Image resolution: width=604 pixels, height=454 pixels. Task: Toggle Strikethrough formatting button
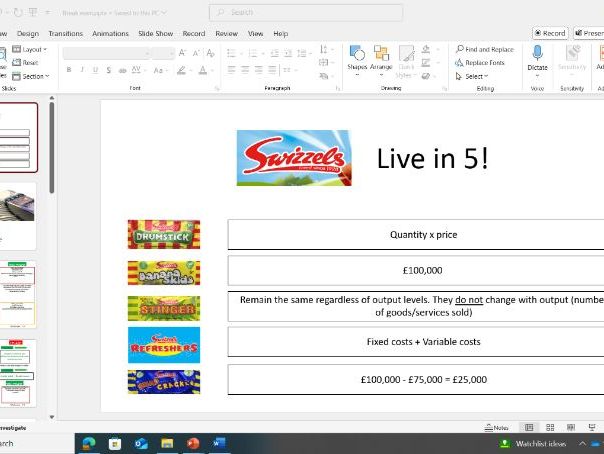point(122,70)
